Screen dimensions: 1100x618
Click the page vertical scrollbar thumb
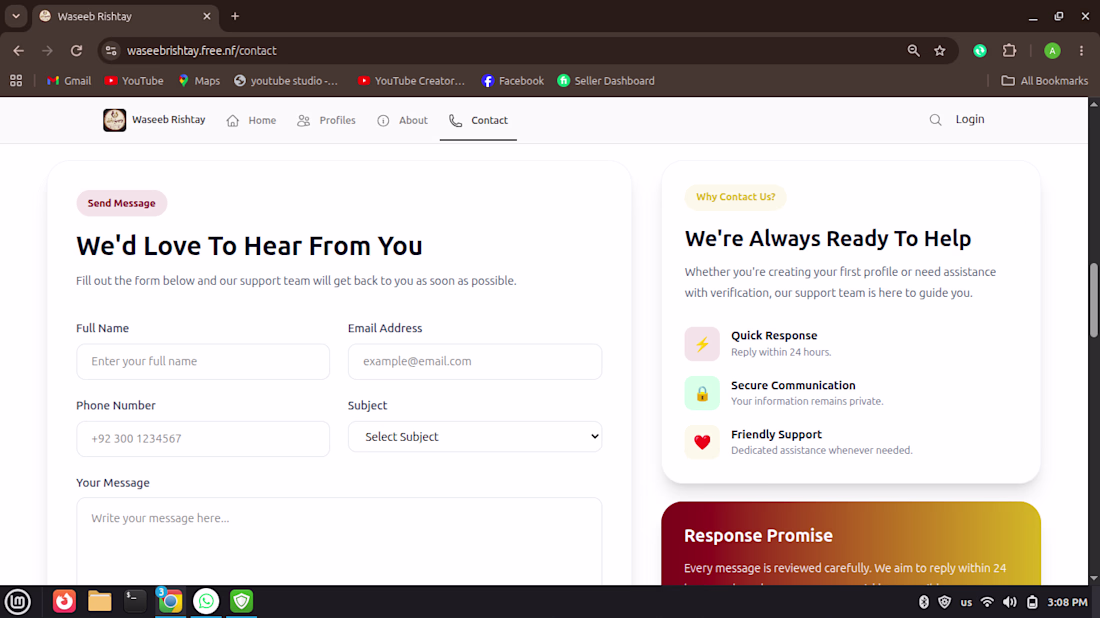(x=1094, y=300)
